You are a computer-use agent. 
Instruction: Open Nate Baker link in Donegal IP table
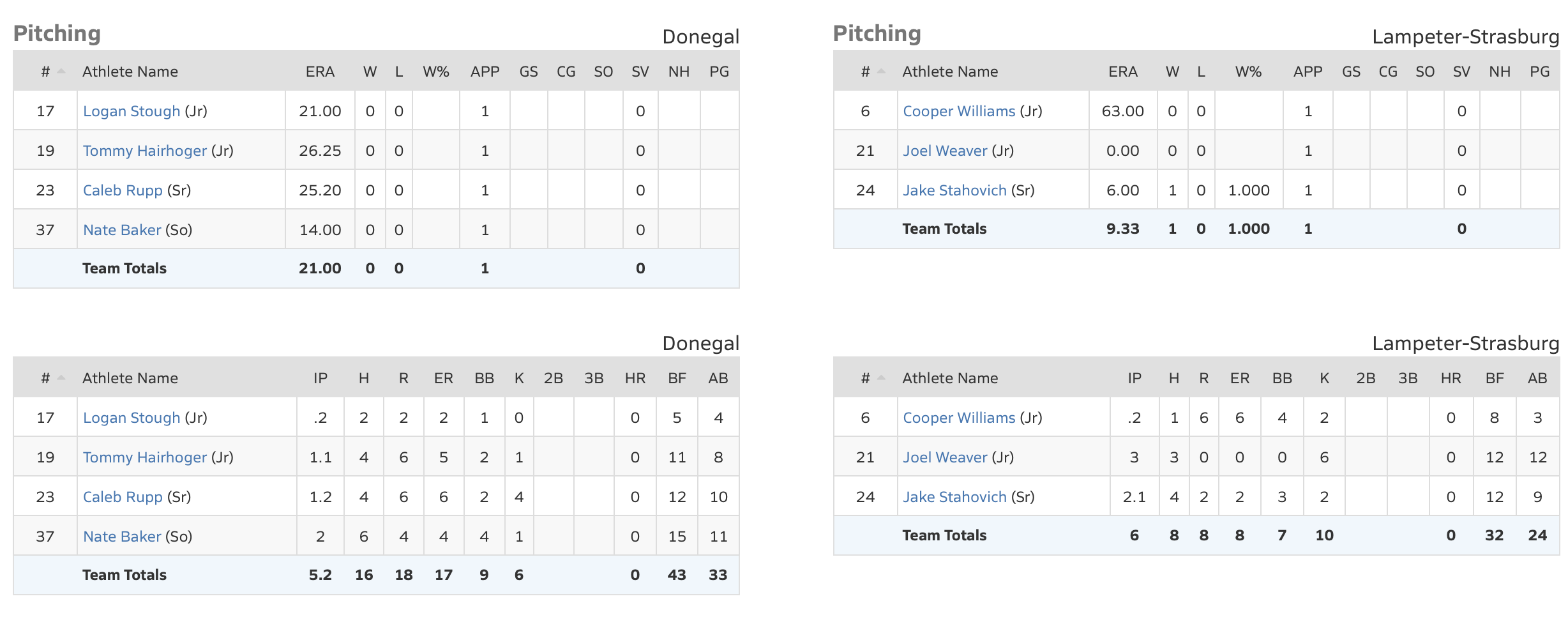[122, 537]
